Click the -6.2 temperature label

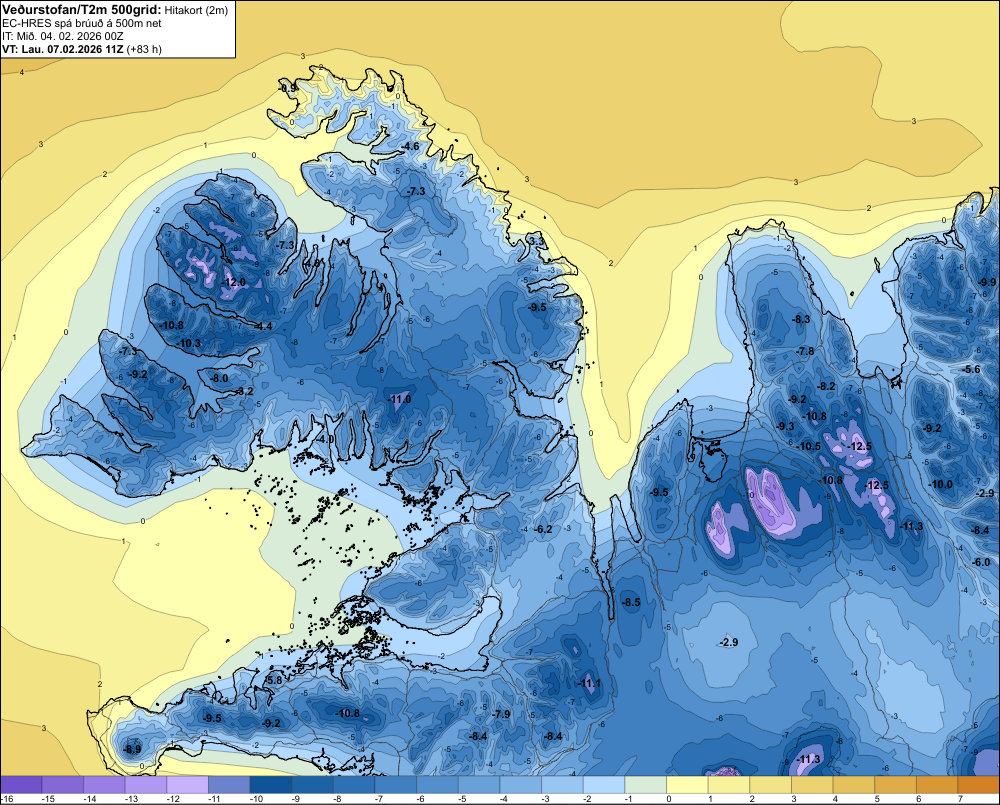(543, 529)
